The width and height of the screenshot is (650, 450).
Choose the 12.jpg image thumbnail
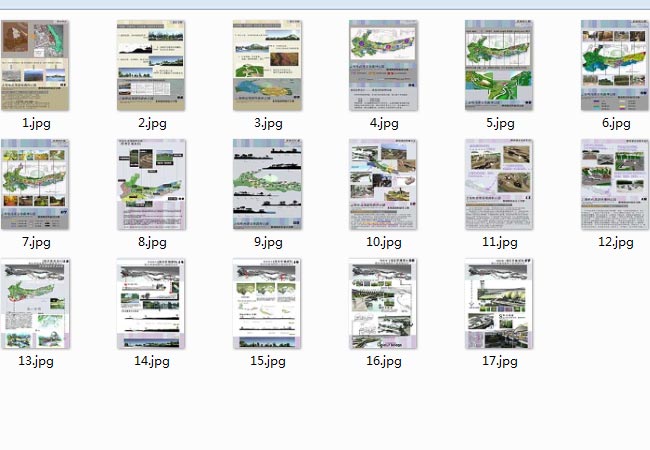[x=616, y=184]
